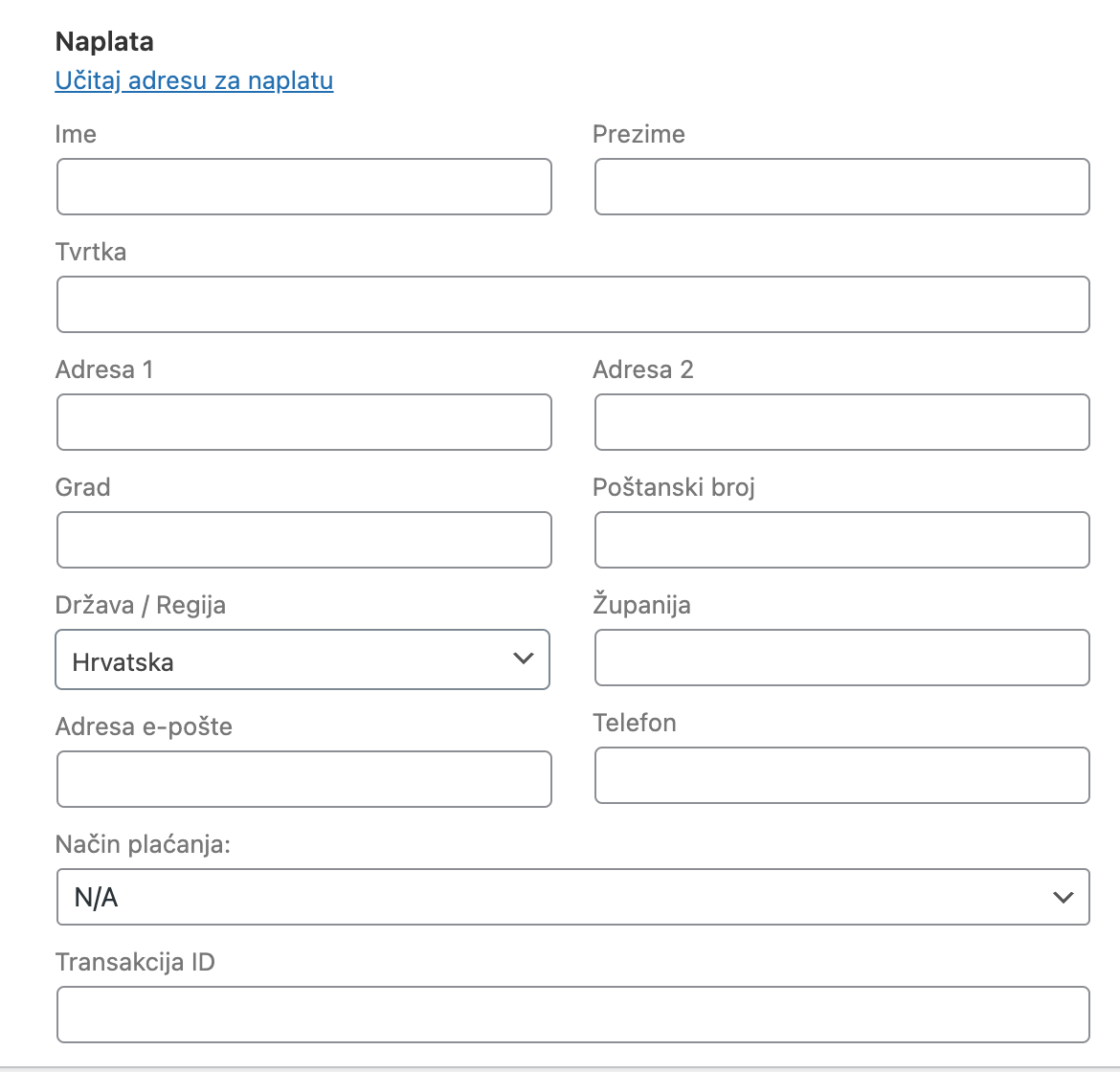Viewport: 1120px width, 1072px height.
Task: Click inside the Prezime field
Action: pos(841,187)
